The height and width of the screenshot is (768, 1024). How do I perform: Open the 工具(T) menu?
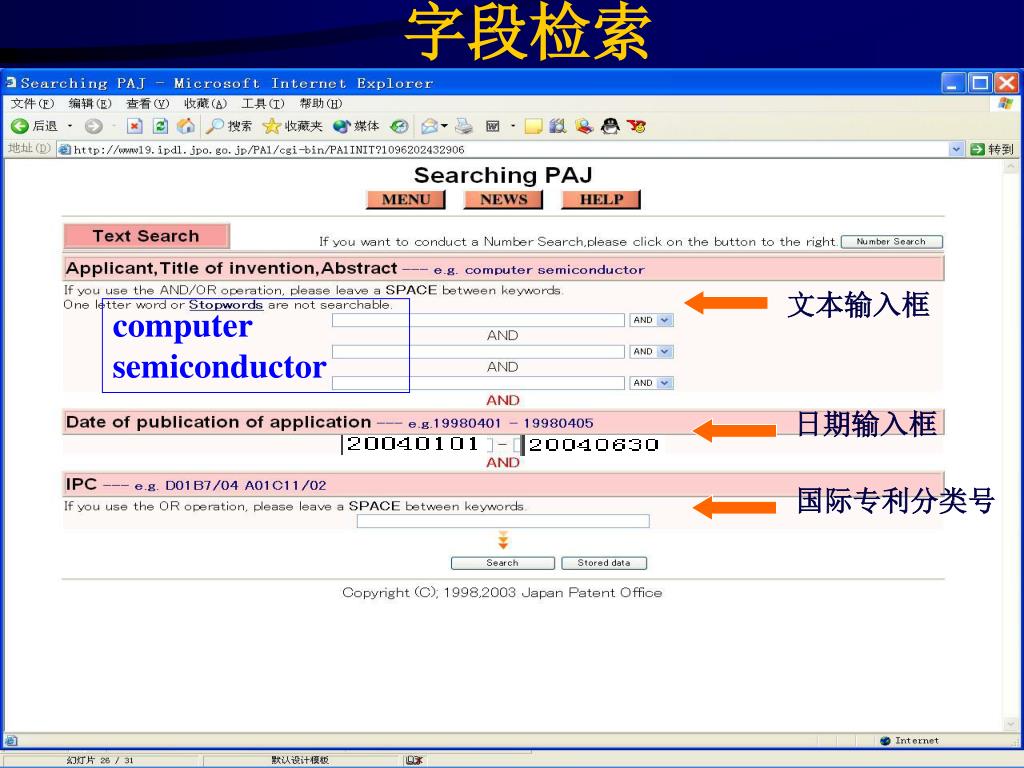(x=263, y=103)
